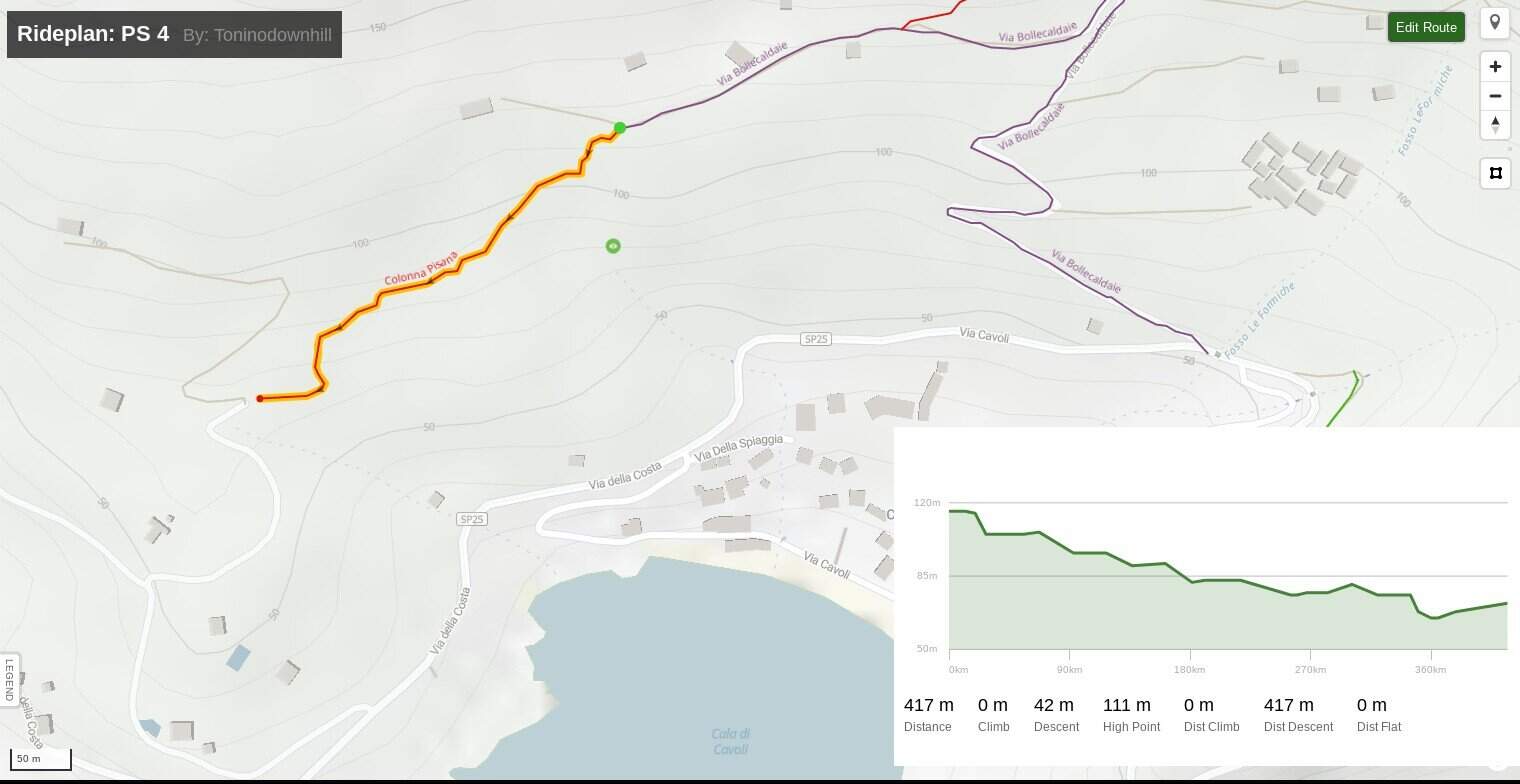
Task: Click the green eye viewpoint marker
Action: click(x=613, y=246)
